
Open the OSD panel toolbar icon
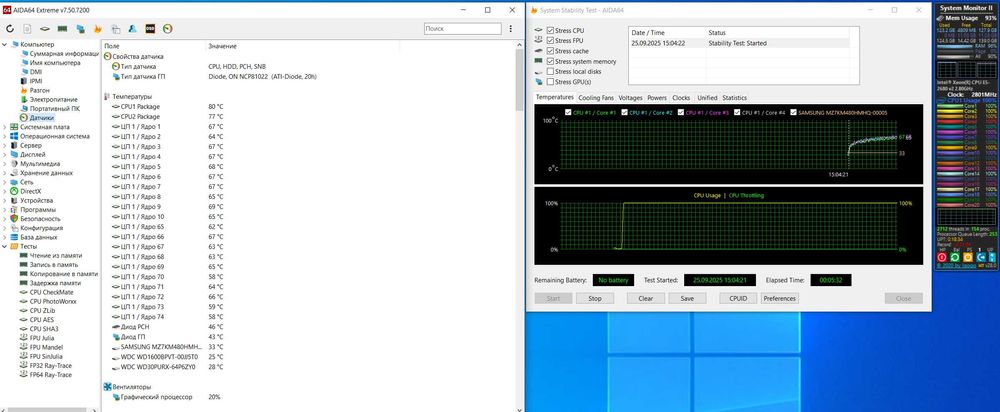(x=150, y=29)
